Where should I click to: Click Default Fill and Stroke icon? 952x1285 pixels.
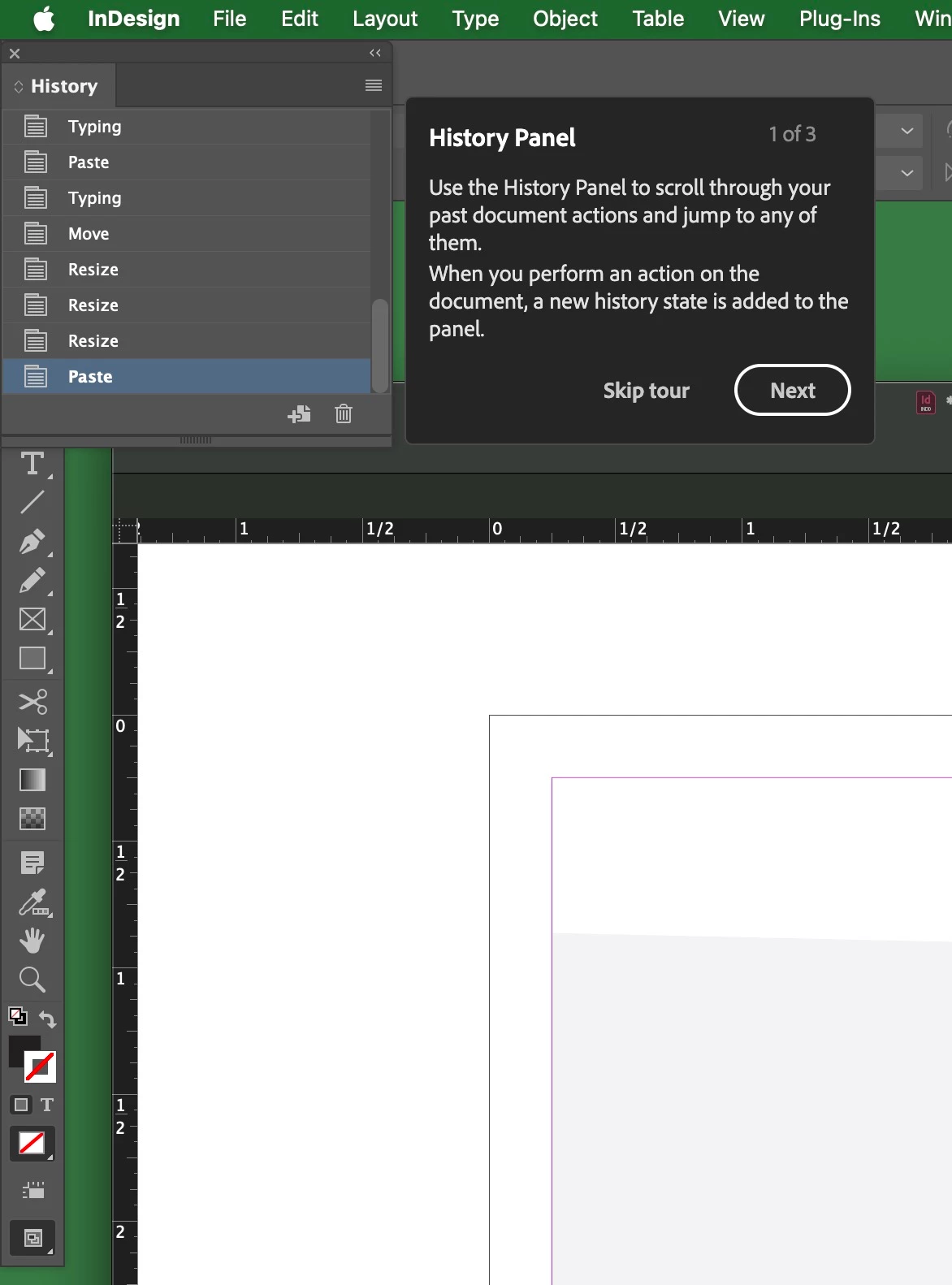18,1016
